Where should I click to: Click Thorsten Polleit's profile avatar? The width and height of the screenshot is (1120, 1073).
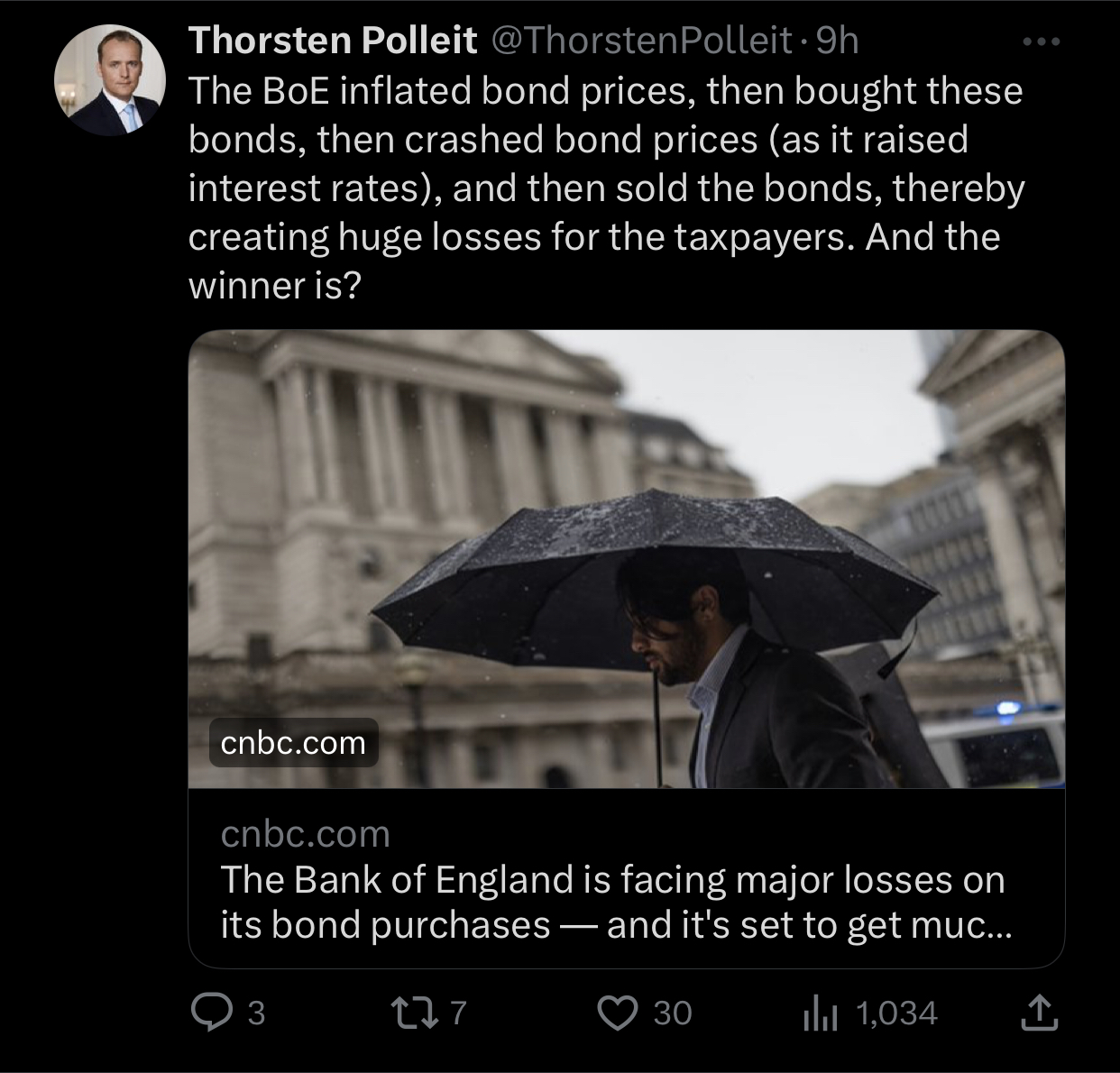click(110, 79)
